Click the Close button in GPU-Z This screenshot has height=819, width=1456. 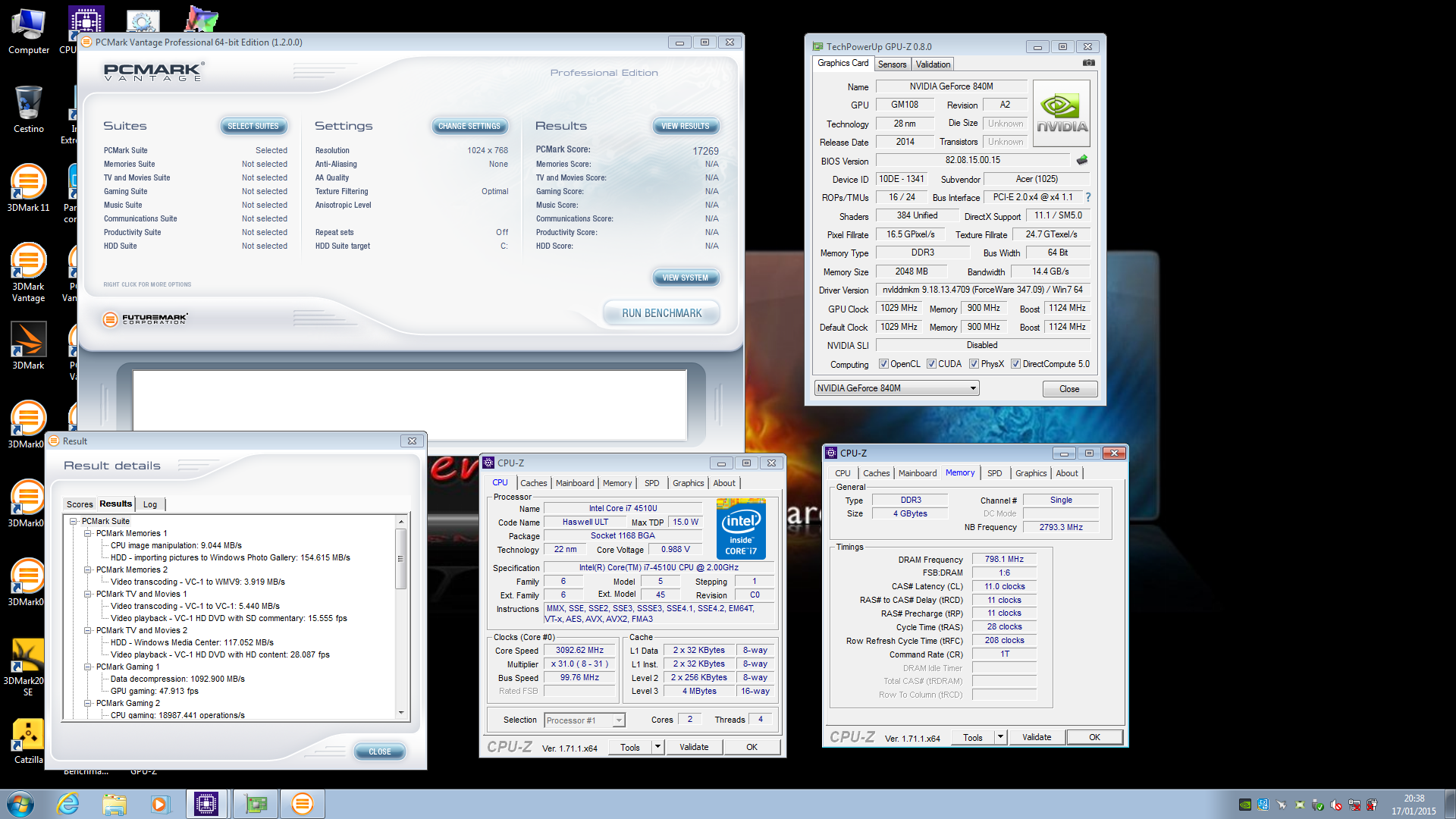point(1069,389)
